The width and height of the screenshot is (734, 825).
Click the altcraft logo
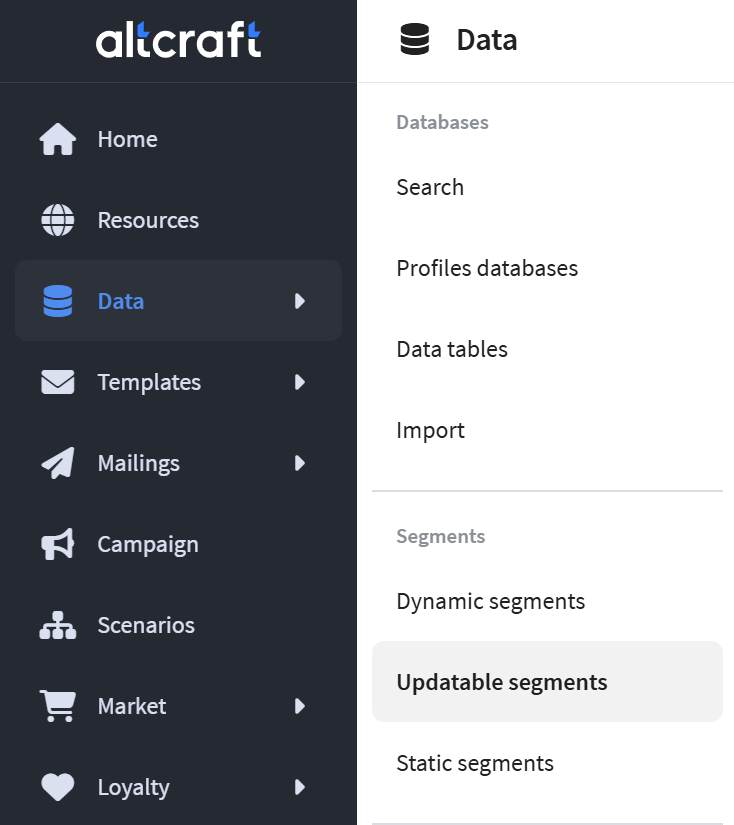[x=178, y=41]
